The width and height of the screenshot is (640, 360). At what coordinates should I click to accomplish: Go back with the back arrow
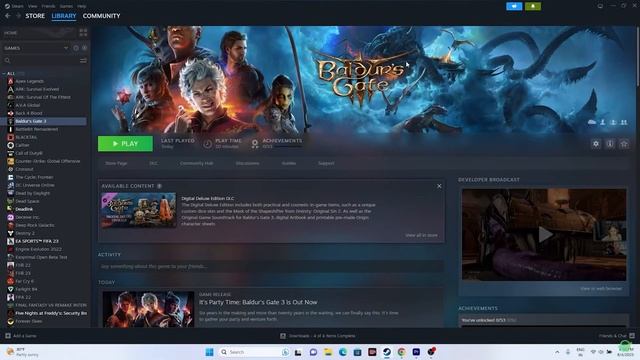click(x=8, y=16)
